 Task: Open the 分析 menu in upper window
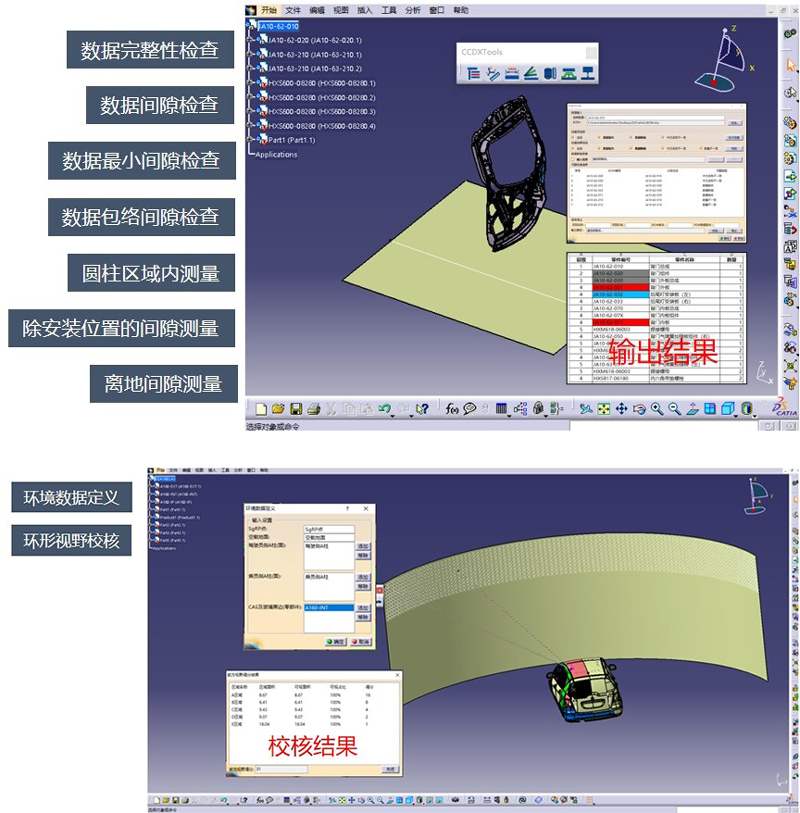(413, 10)
